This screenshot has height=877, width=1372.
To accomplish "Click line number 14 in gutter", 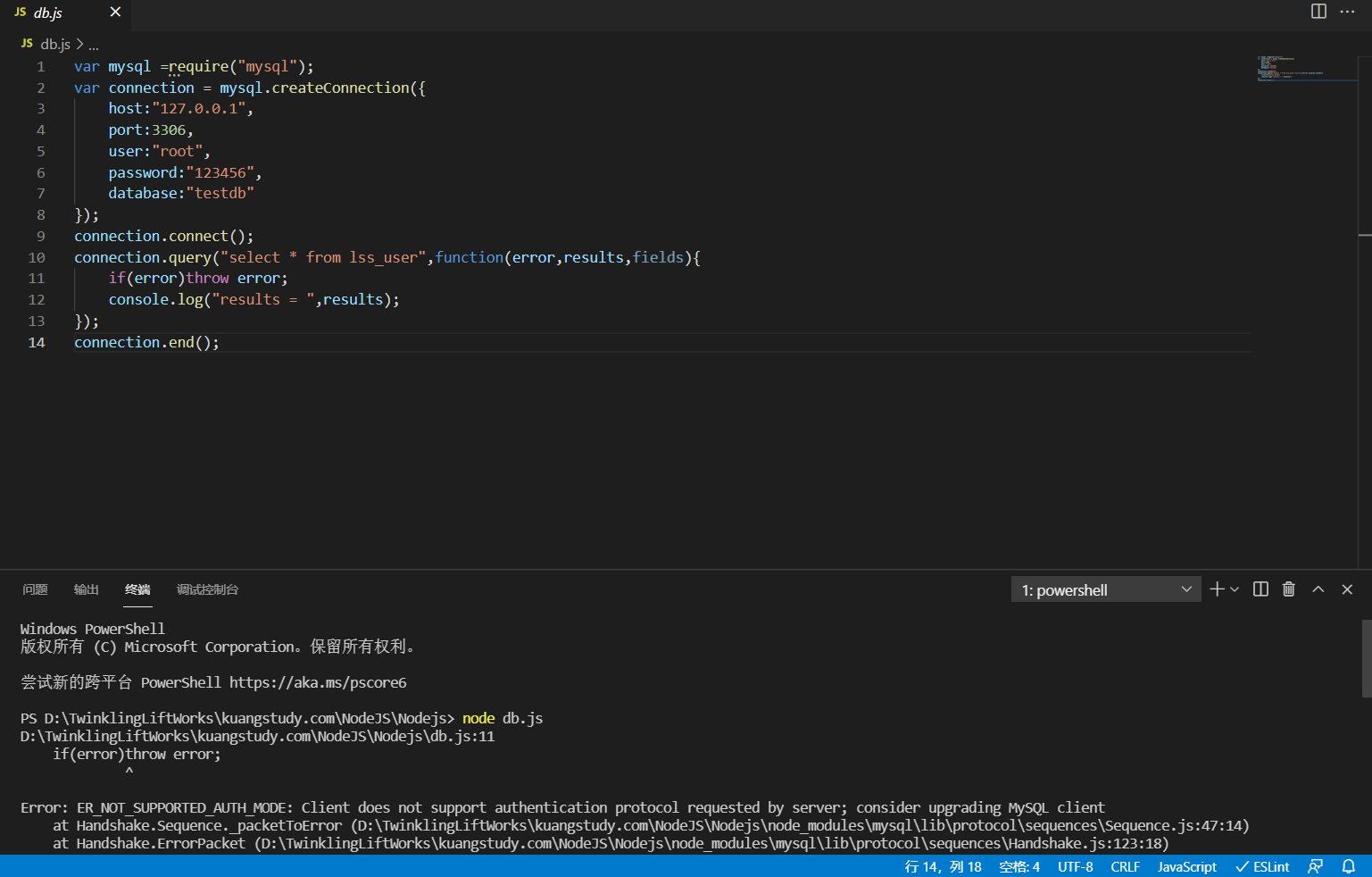I will click(36, 342).
